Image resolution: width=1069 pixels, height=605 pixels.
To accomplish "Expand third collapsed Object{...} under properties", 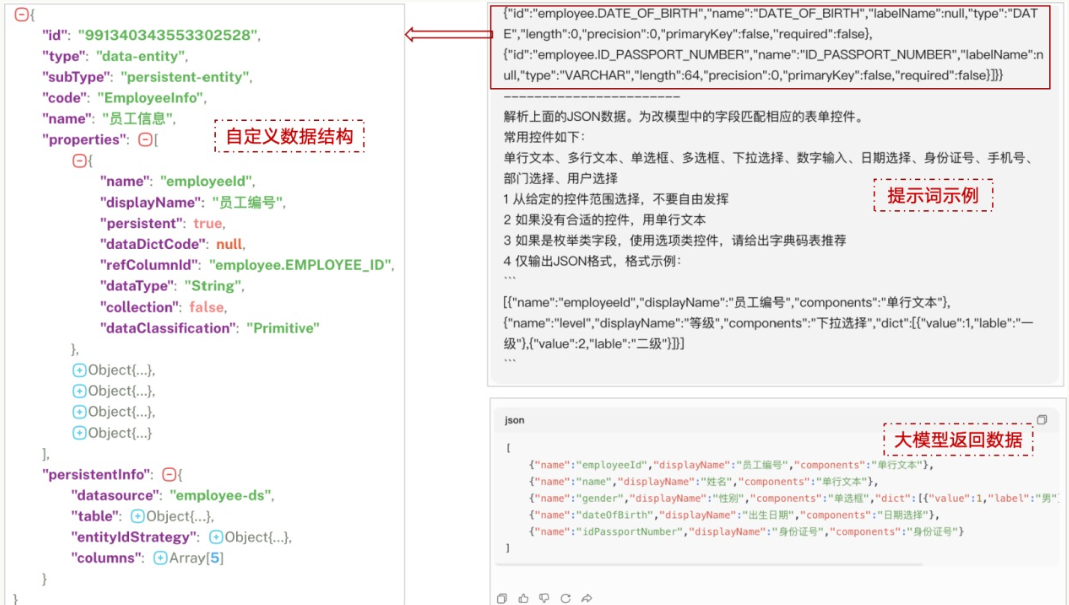I will pos(79,412).
